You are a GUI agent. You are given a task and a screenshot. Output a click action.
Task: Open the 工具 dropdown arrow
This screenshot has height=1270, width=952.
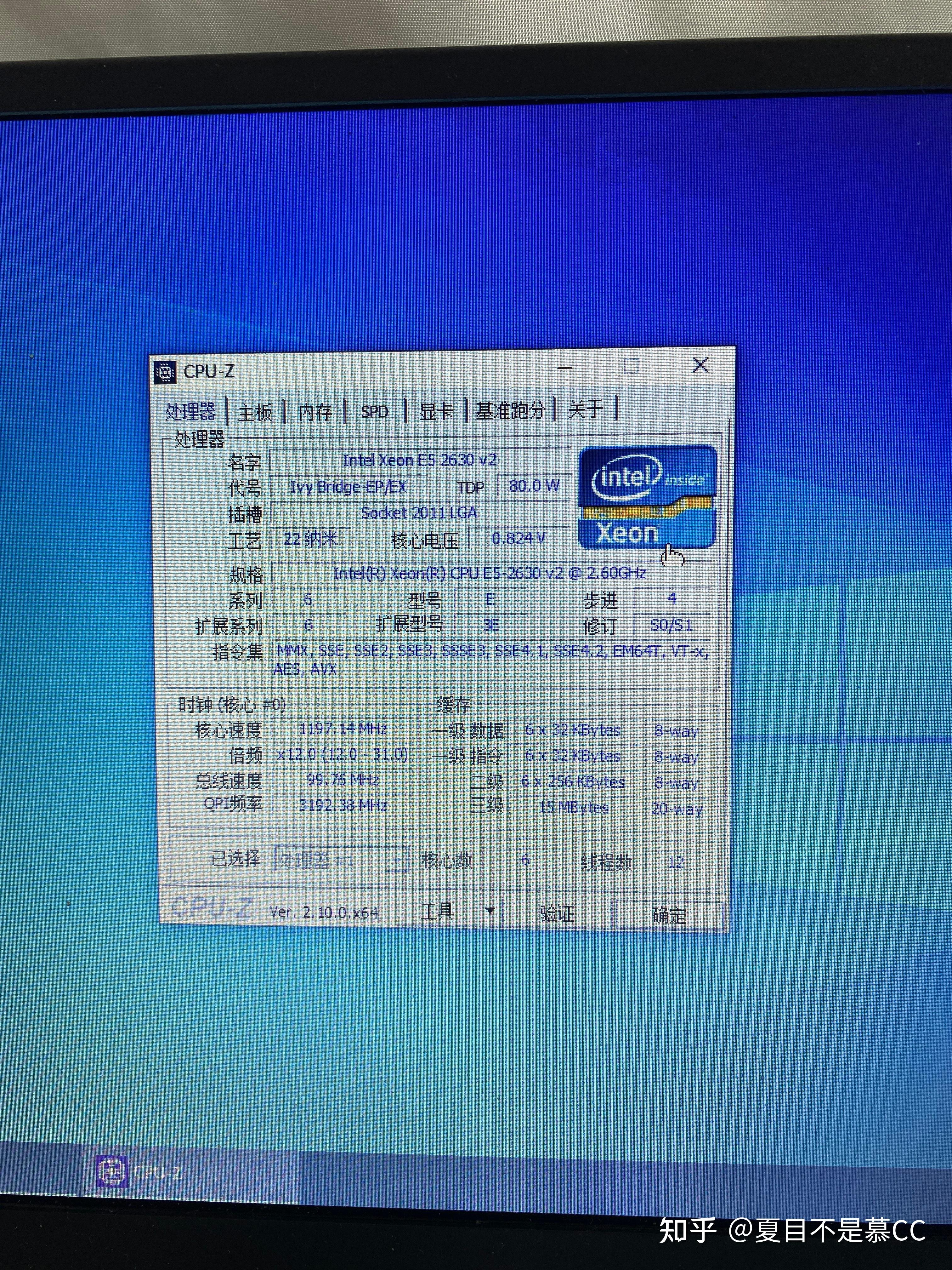click(490, 910)
